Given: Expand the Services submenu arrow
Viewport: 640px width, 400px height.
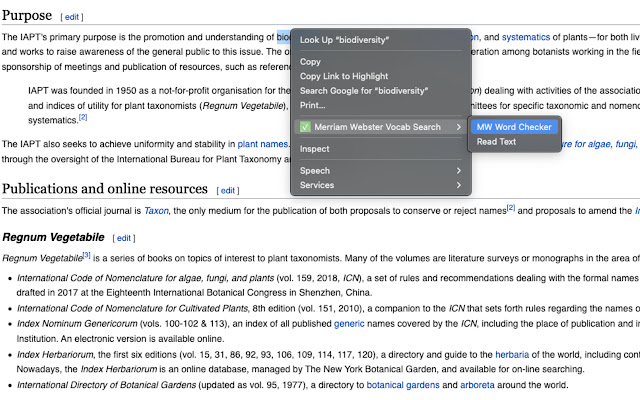Looking at the screenshot, I should pyautogui.click(x=459, y=185).
